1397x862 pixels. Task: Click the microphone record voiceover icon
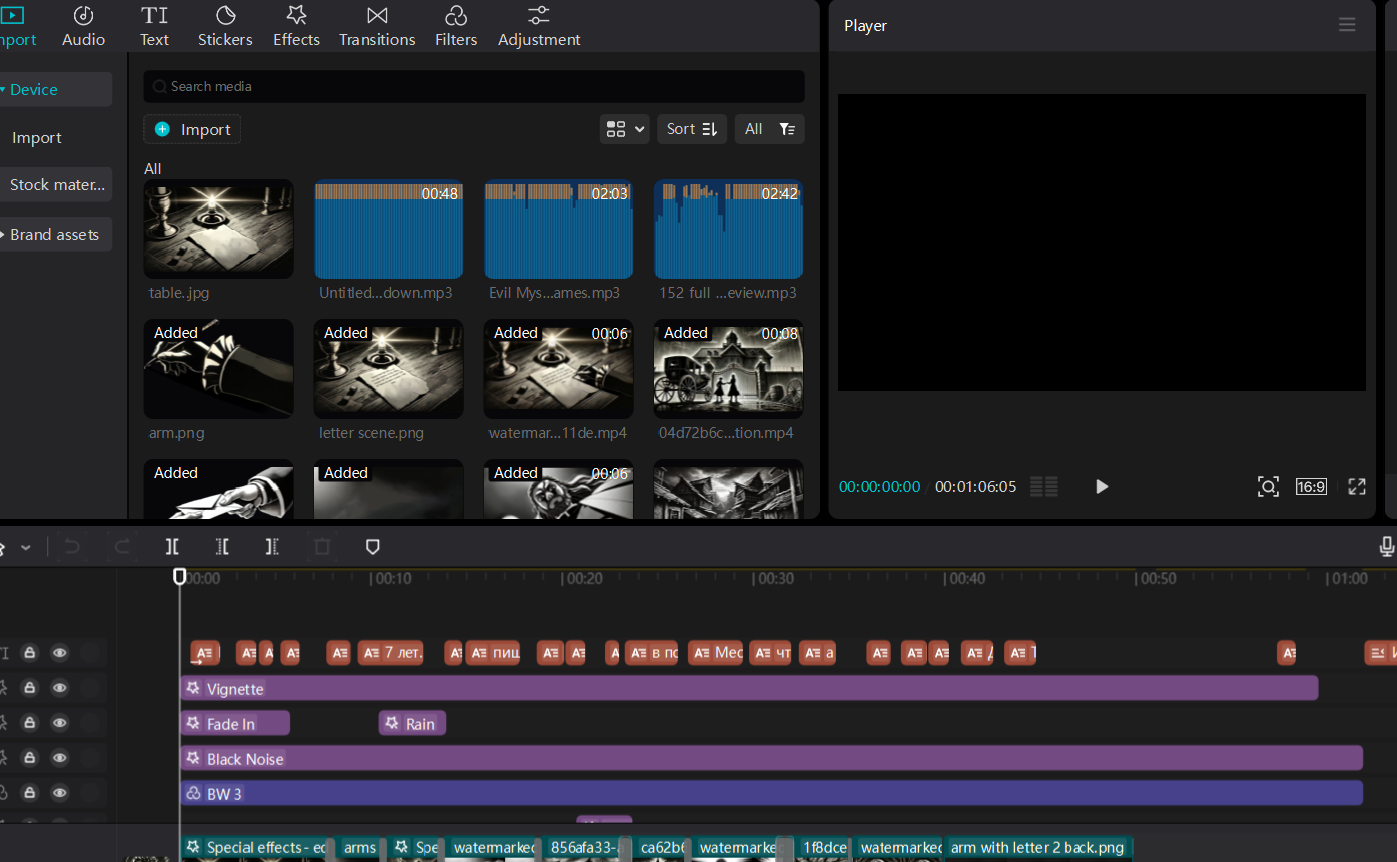click(1386, 547)
